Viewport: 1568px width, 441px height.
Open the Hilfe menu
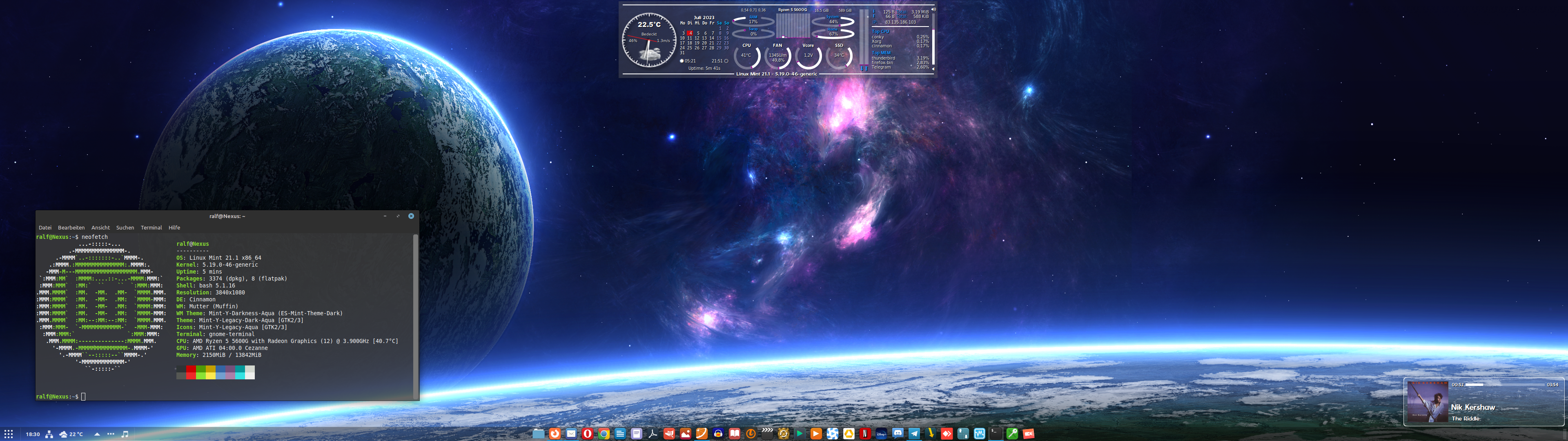click(174, 228)
